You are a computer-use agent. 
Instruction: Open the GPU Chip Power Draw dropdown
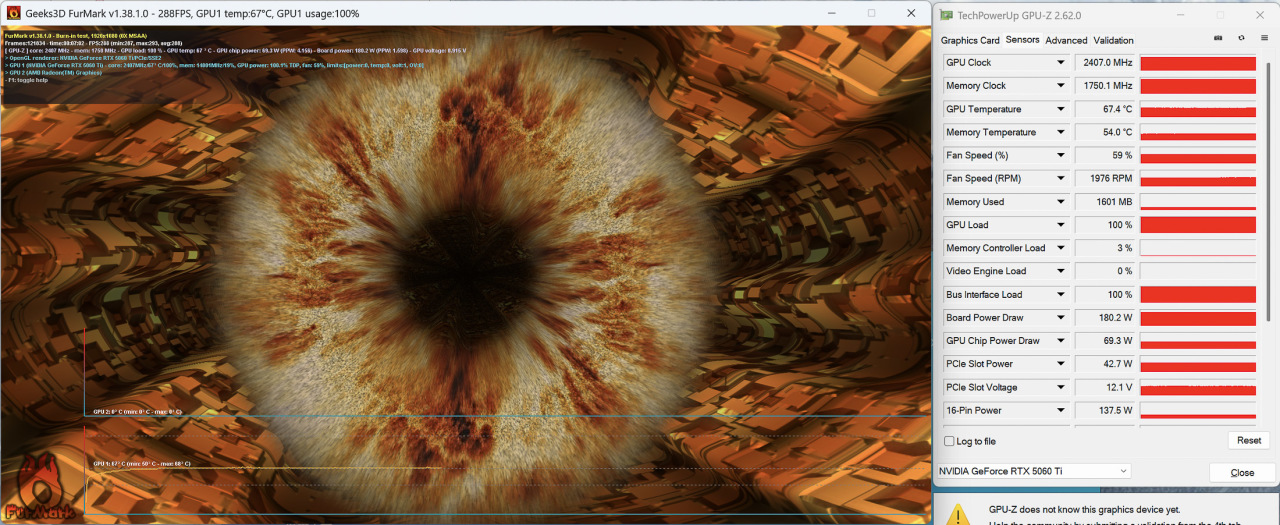point(1061,341)
